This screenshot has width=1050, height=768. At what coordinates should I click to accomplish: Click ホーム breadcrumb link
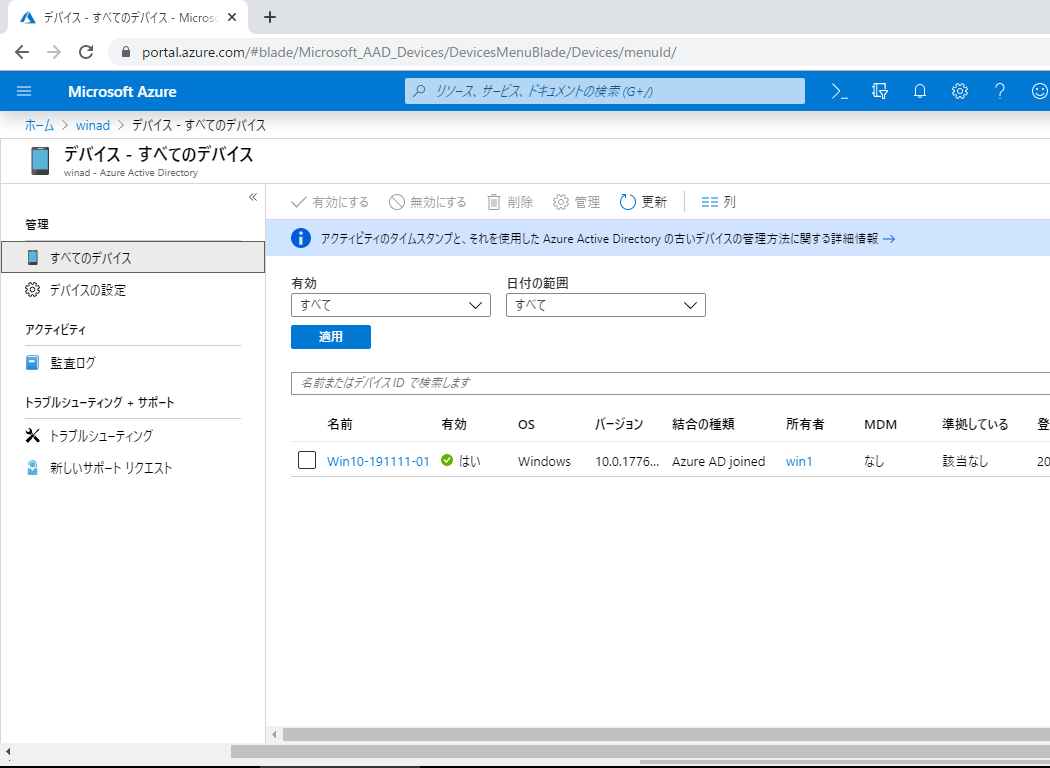coord(40,125)
